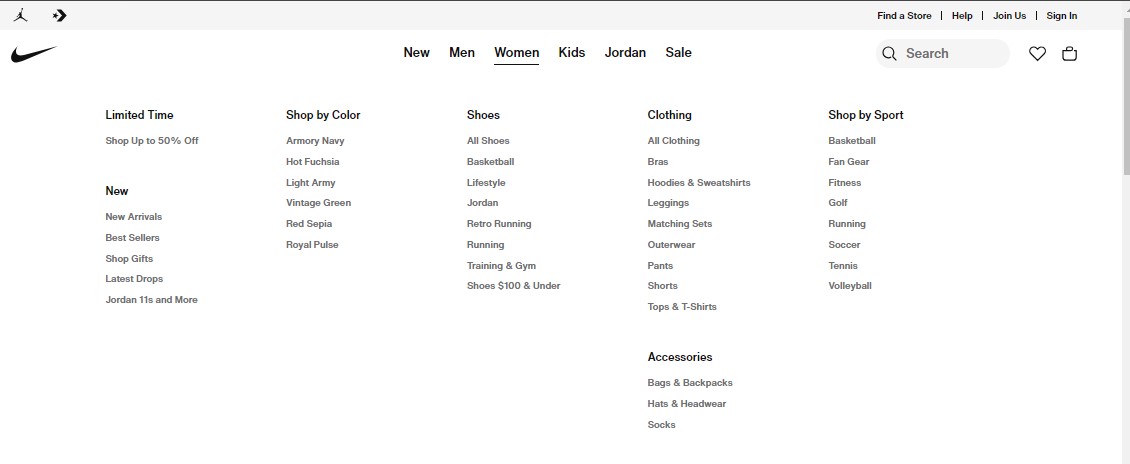View All Clothing
The width and height of the screenshot is (1130, 464).
pyautogui.click(x=673, y=140)
